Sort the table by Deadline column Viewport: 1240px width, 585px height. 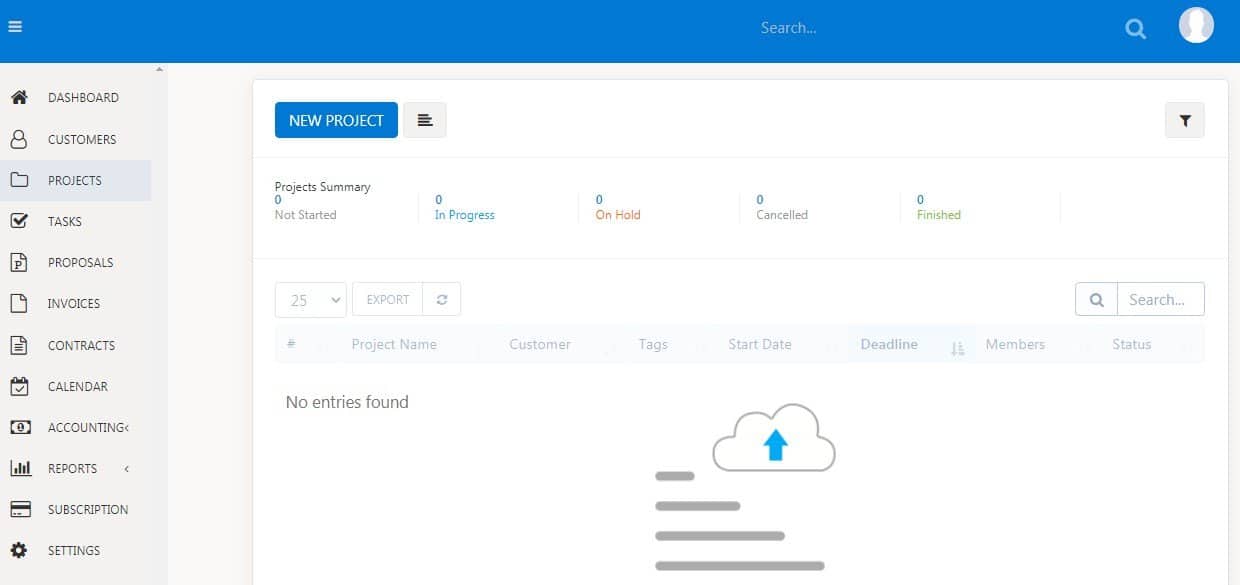pos(889,344)
